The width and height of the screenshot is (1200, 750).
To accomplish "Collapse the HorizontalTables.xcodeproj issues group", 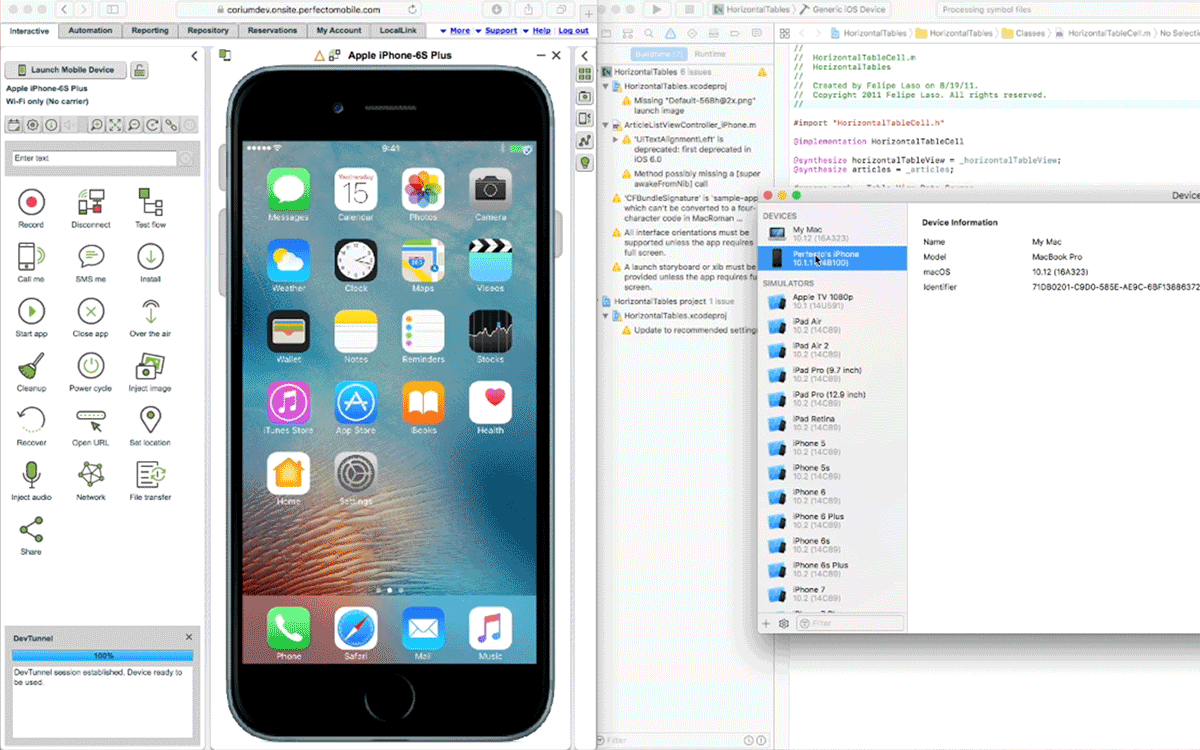I will pos(606,87).
